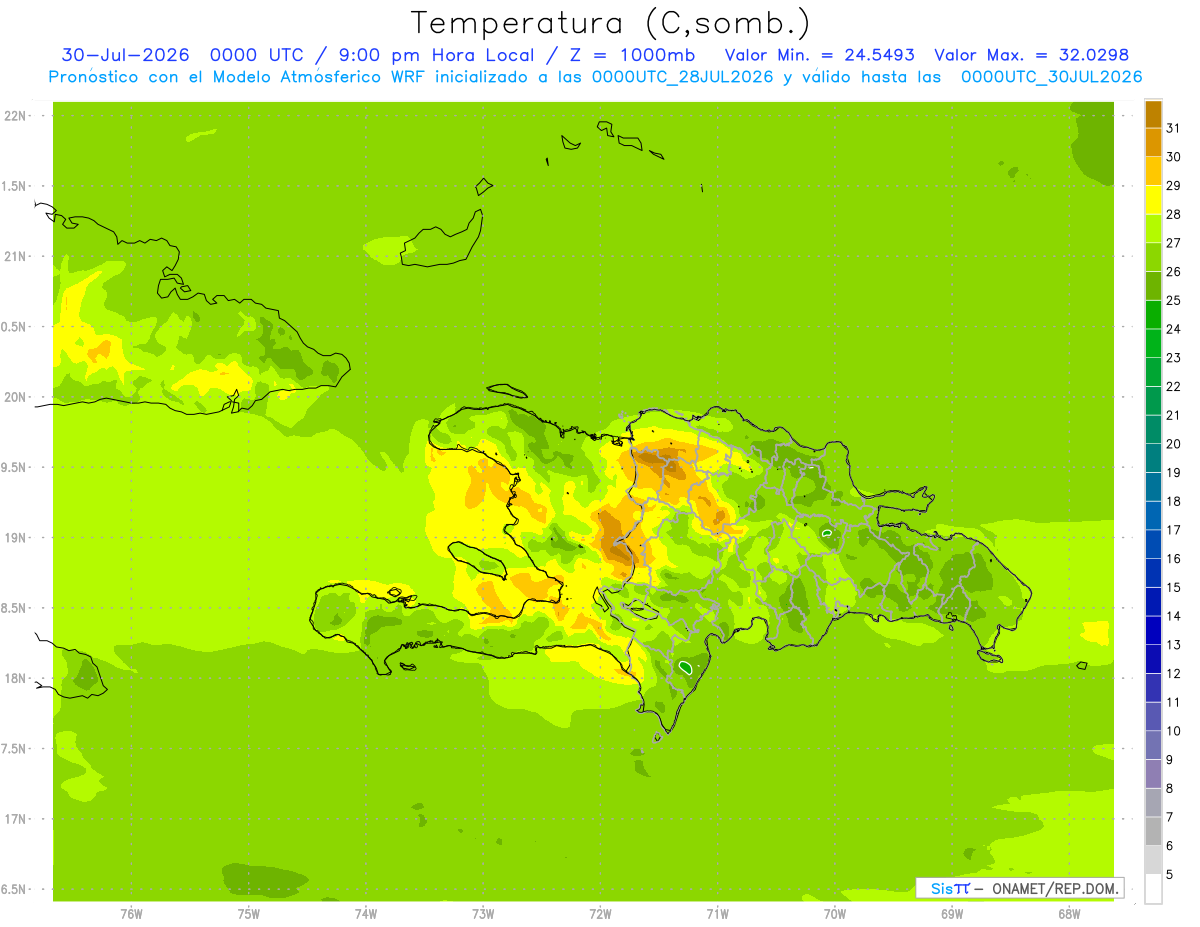The height and width of the screenshot is (927, 1200).
Task: Click the date '30-Jul-2026' in header
Action: click(x=125, y=55)
